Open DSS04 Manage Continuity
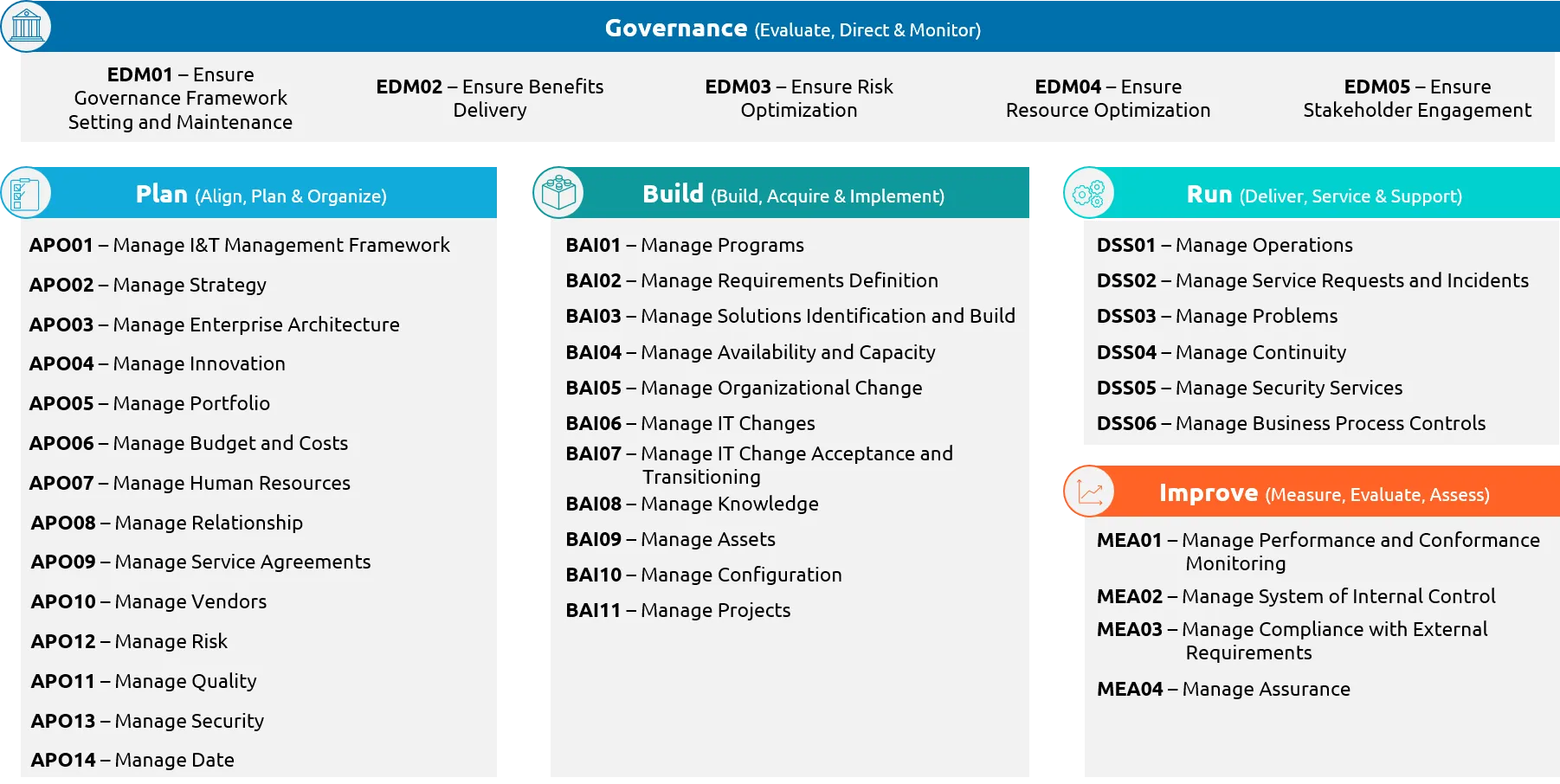Viewport: 1560px width, 784px height. click(x=1222, y=352)
